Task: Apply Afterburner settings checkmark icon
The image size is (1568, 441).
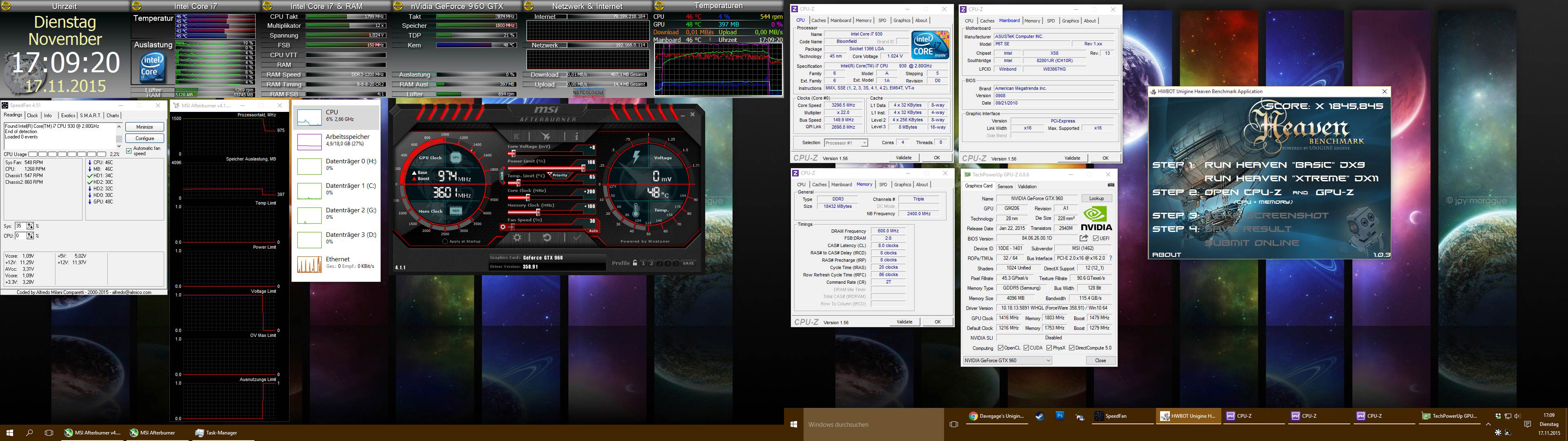Action: 577,238
